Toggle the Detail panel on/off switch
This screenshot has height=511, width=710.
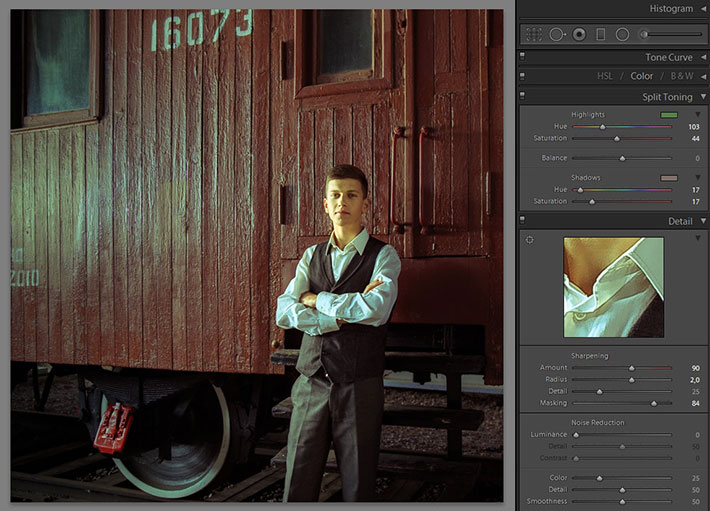click(x=523, y=221)
